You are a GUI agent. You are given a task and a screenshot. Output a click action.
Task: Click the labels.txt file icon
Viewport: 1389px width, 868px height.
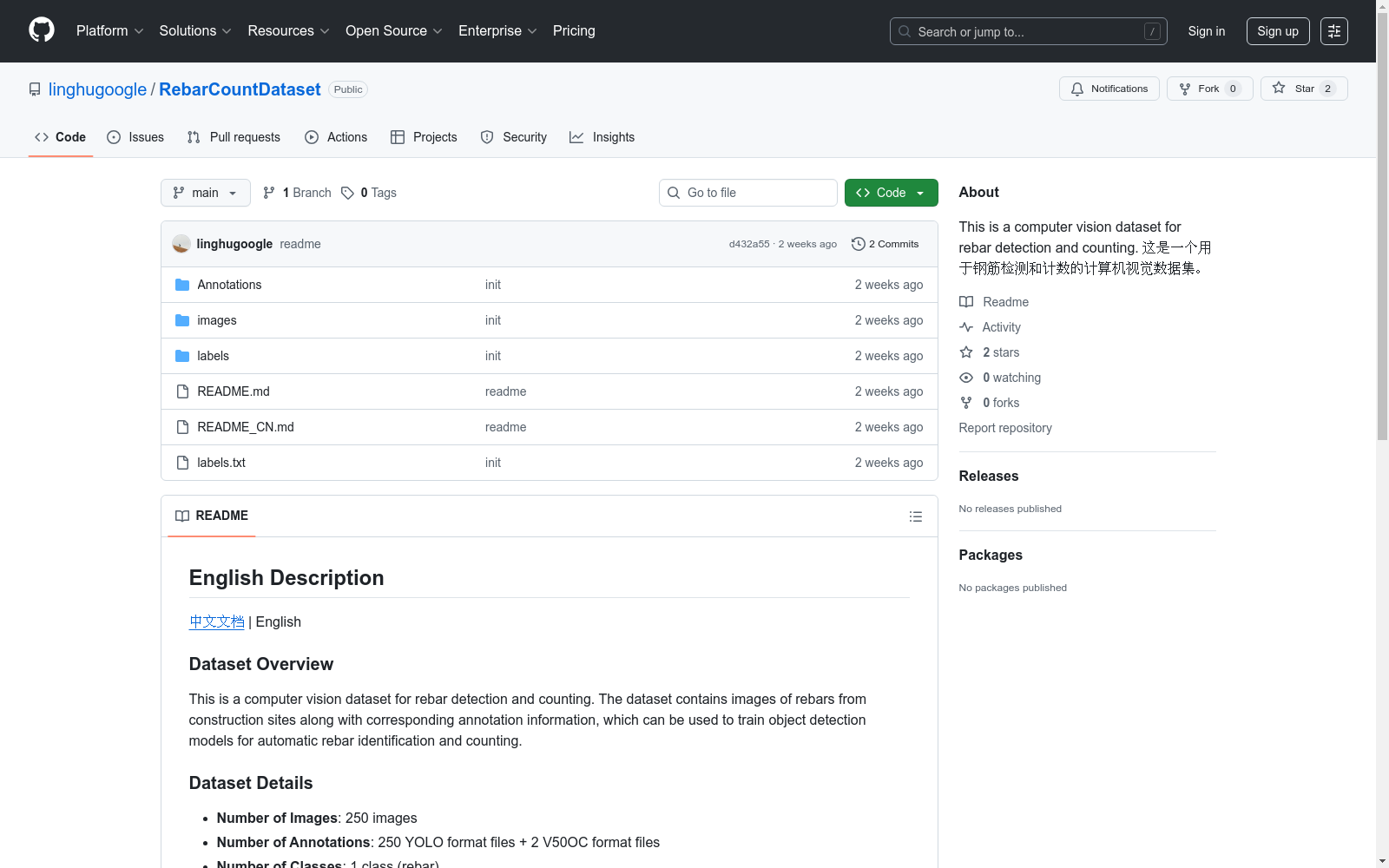click(x=182, y=463)
